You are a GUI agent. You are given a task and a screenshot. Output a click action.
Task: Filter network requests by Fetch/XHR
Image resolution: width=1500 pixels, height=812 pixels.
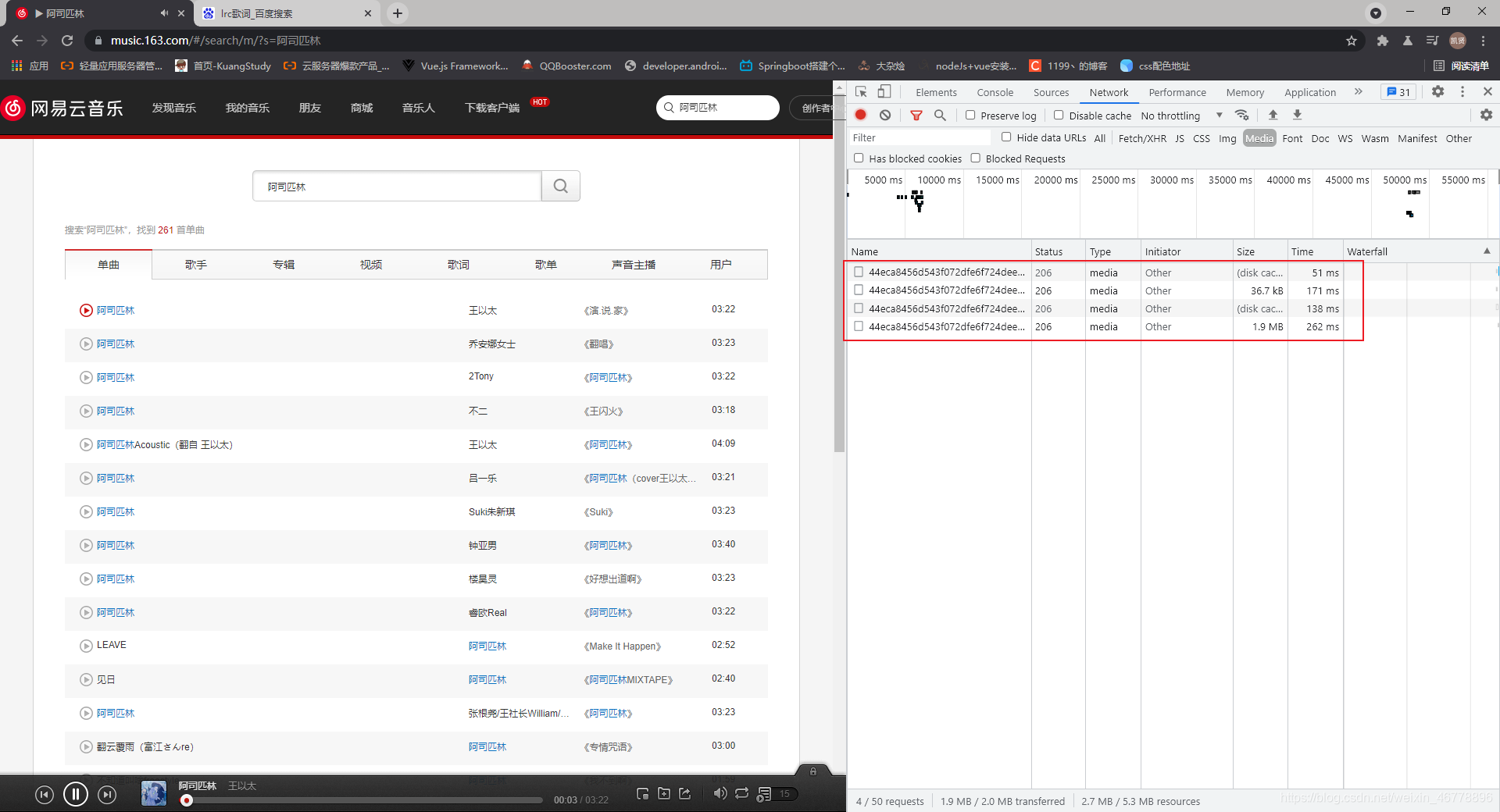coord(1142,138)
